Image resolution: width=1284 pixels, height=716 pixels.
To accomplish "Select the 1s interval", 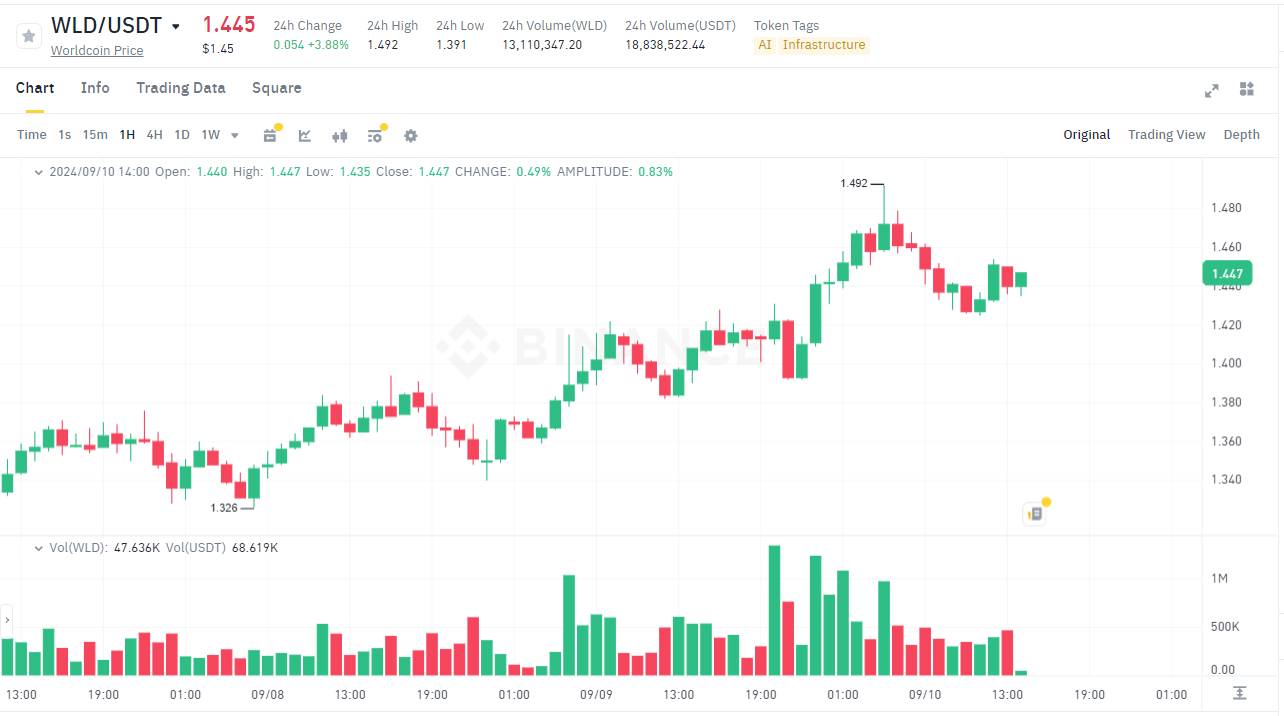I will pos(65,135).
